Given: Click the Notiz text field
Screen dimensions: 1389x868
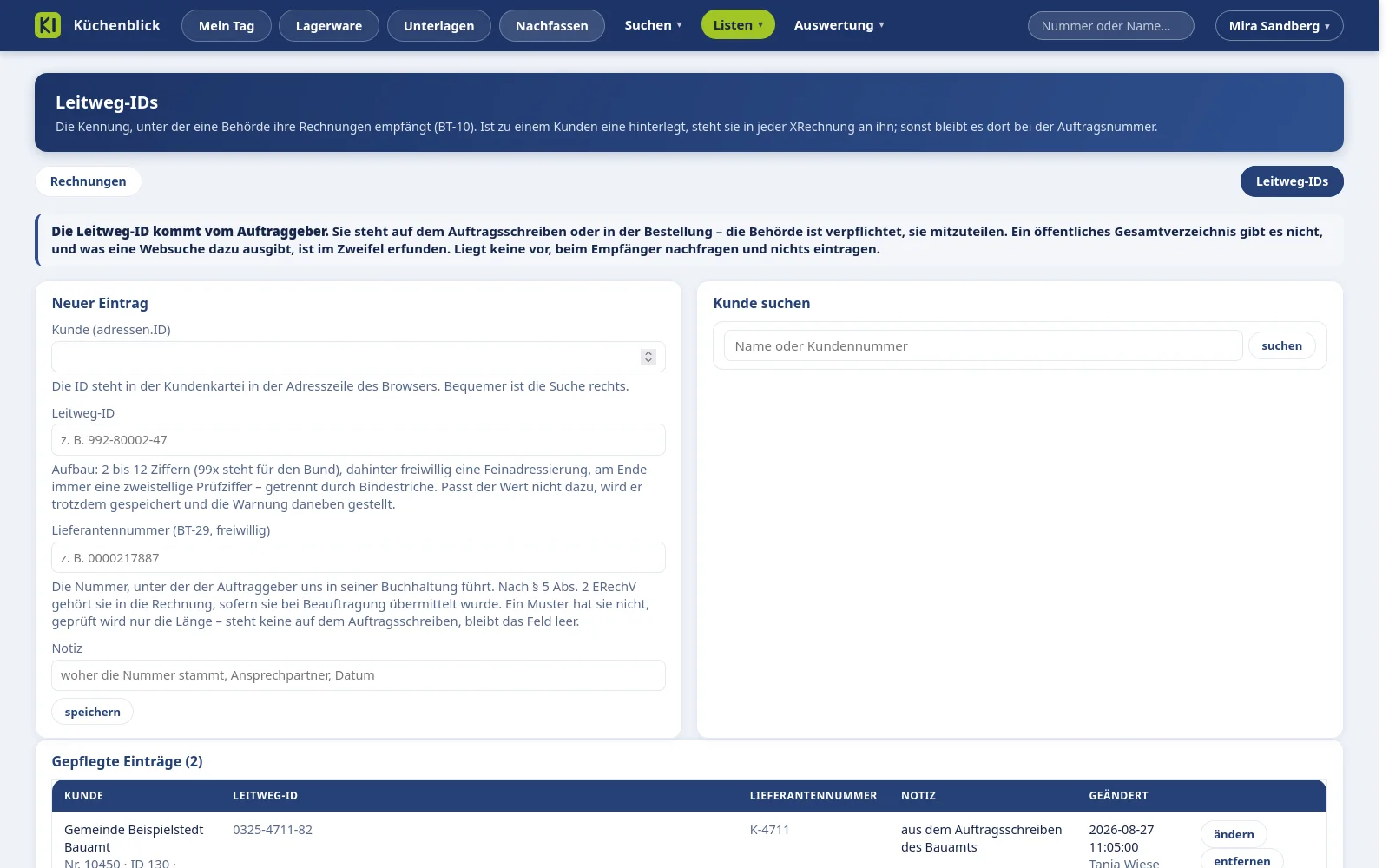Looking at the screenshot, I should pyautogui.click(x=359, y=675).
